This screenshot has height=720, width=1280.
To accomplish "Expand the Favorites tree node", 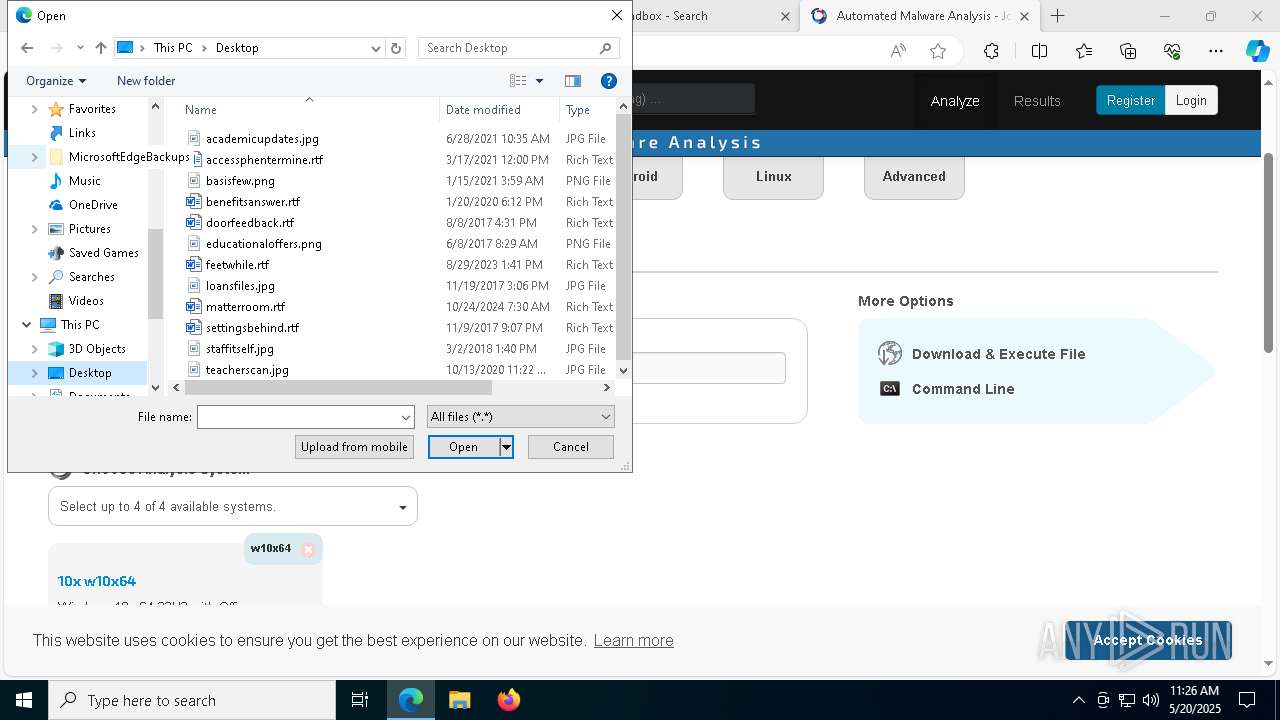I will tap(35, 109).
